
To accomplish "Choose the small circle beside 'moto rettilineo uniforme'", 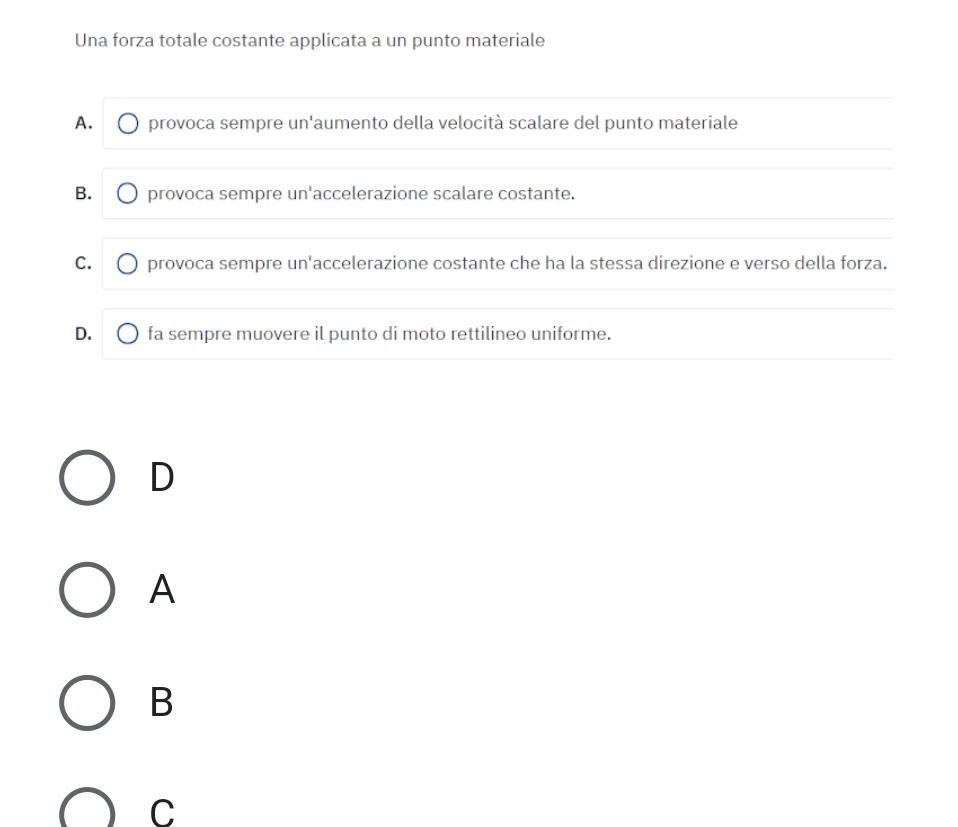I will (x=127, y=333).
